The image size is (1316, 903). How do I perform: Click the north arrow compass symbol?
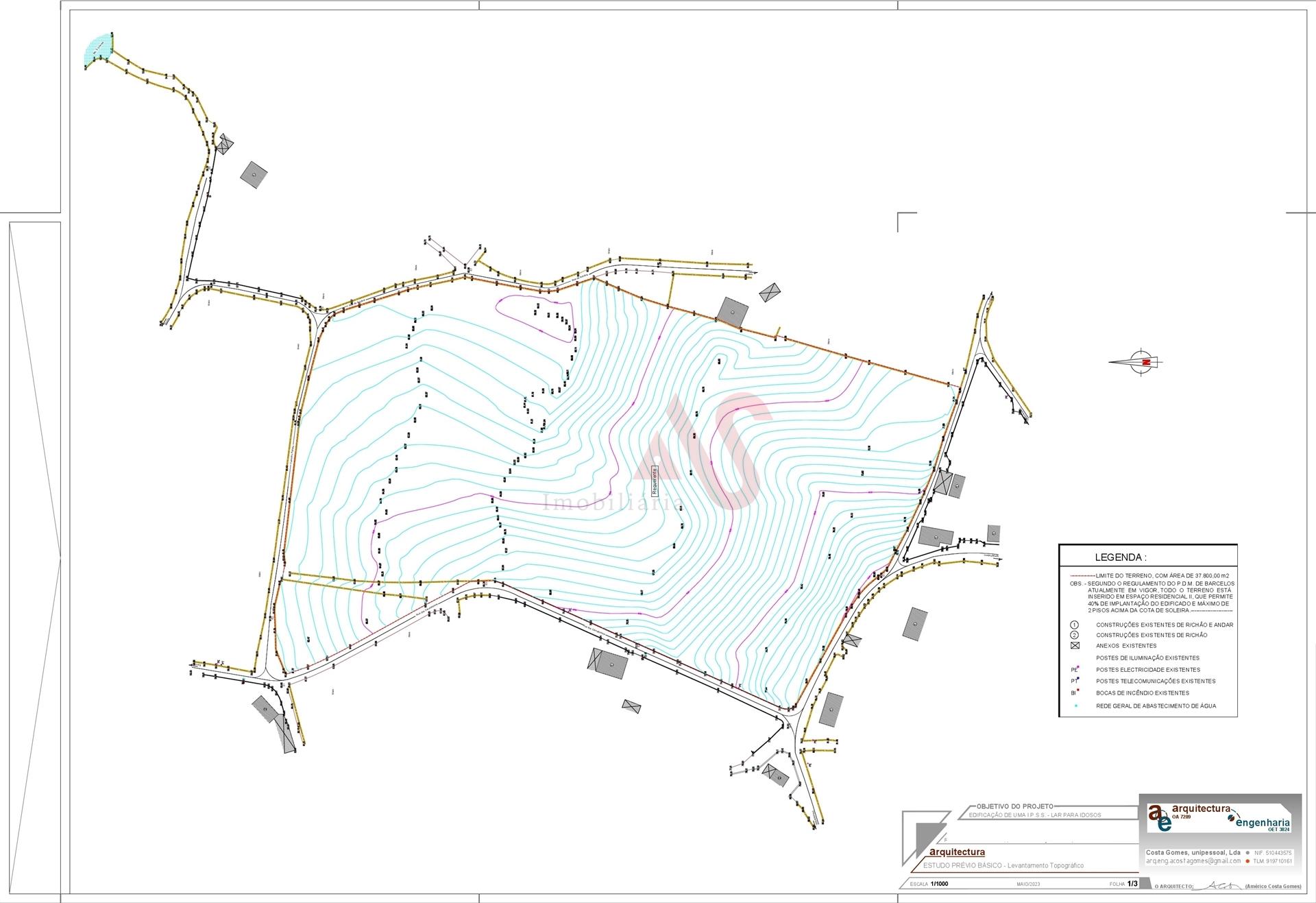coord(1136,361)
